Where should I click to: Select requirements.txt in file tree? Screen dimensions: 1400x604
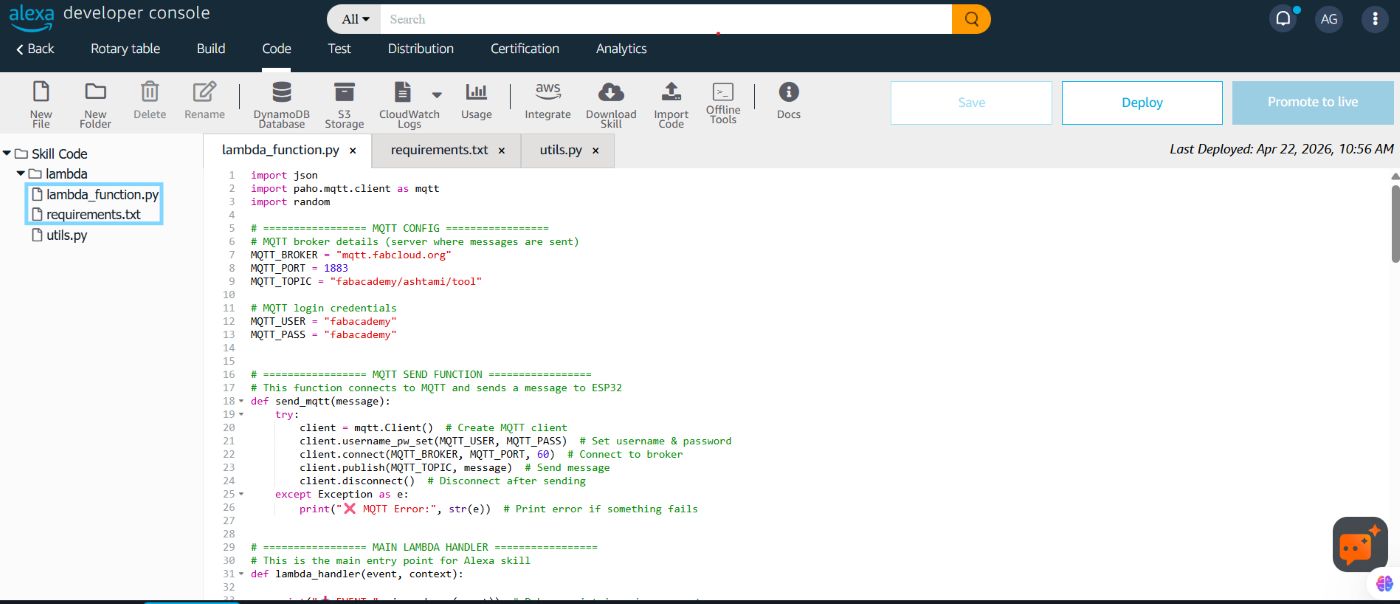pyautogui.click(x=86, y=214)
